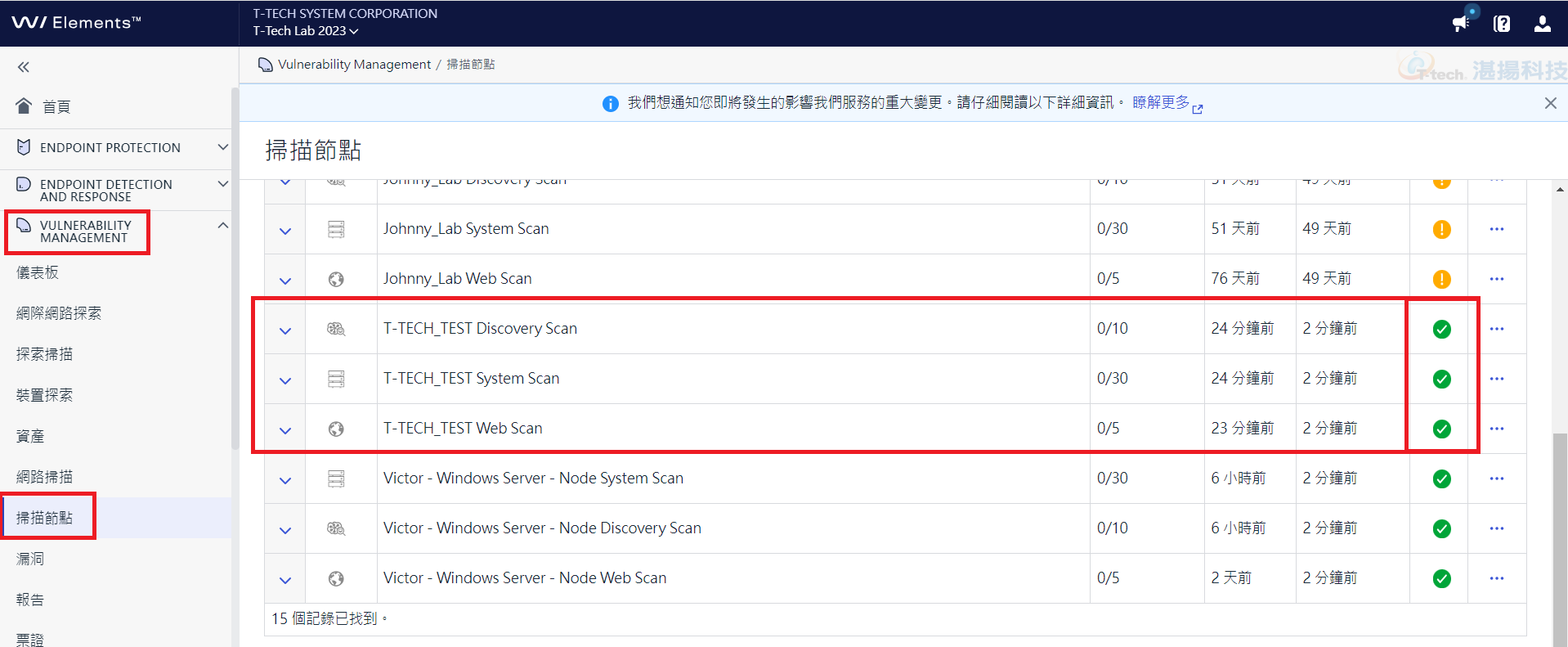Open more options for Victor Node Web Scan
Image resolution: width=1568 pixels, height=647 pixels.
pos(1497,578)
